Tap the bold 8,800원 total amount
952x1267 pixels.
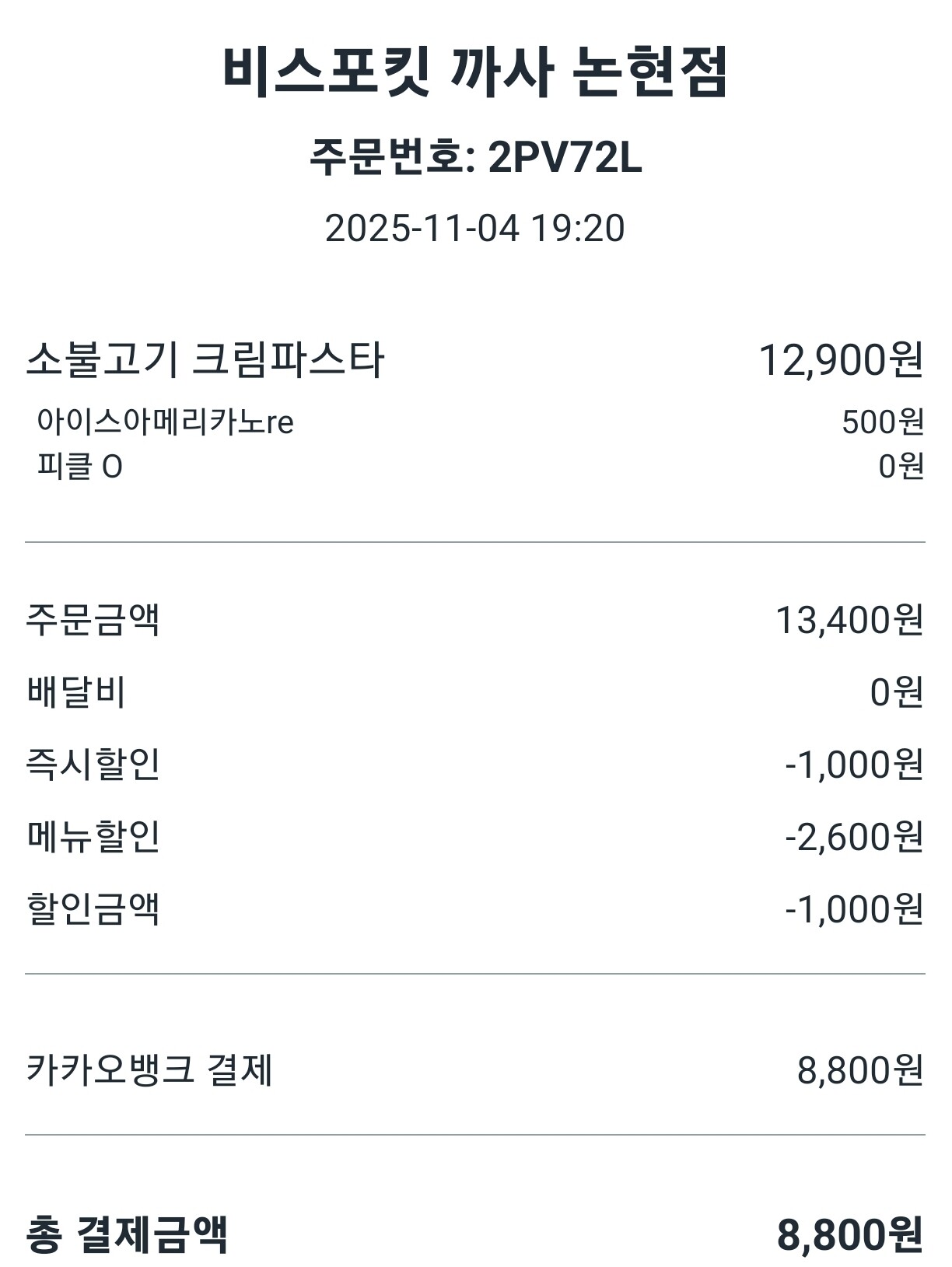coord(850,1234)
